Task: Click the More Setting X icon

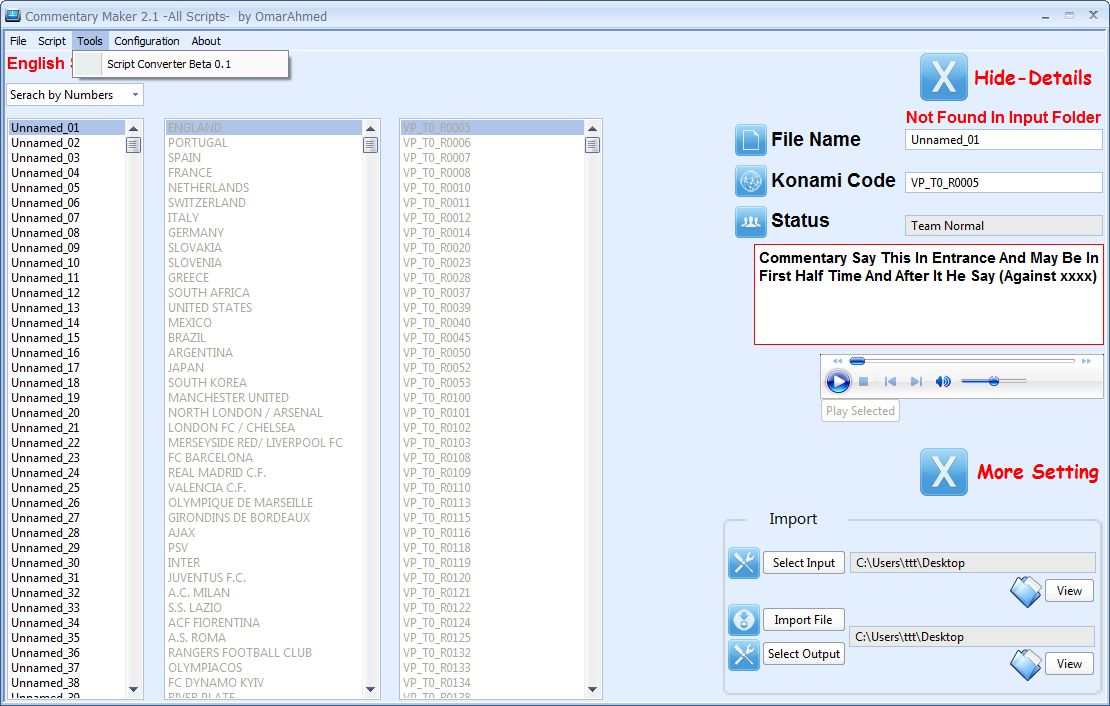Action: [x=943, y=472]
